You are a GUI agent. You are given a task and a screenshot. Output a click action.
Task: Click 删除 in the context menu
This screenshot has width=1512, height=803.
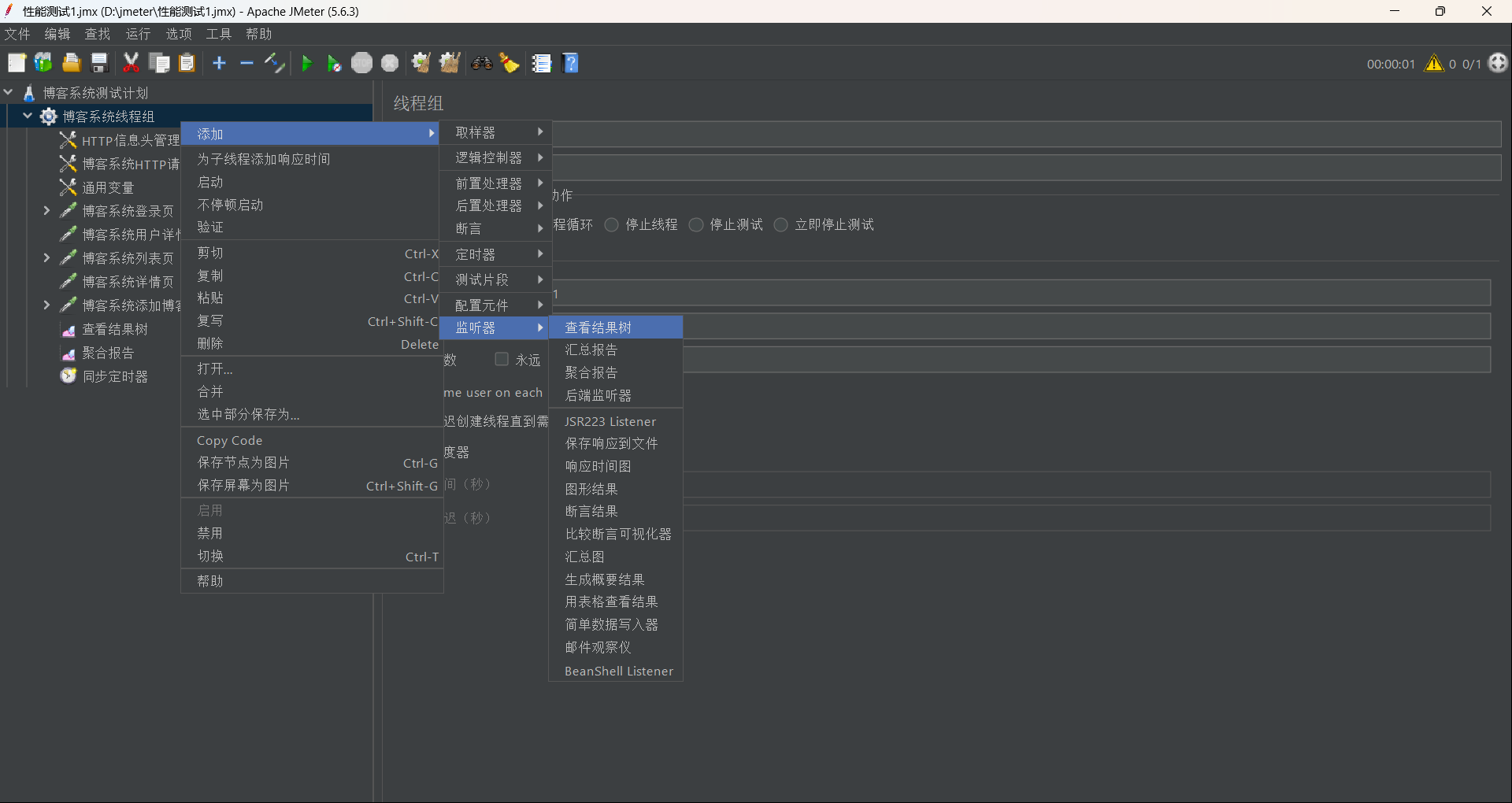(312, 343)
